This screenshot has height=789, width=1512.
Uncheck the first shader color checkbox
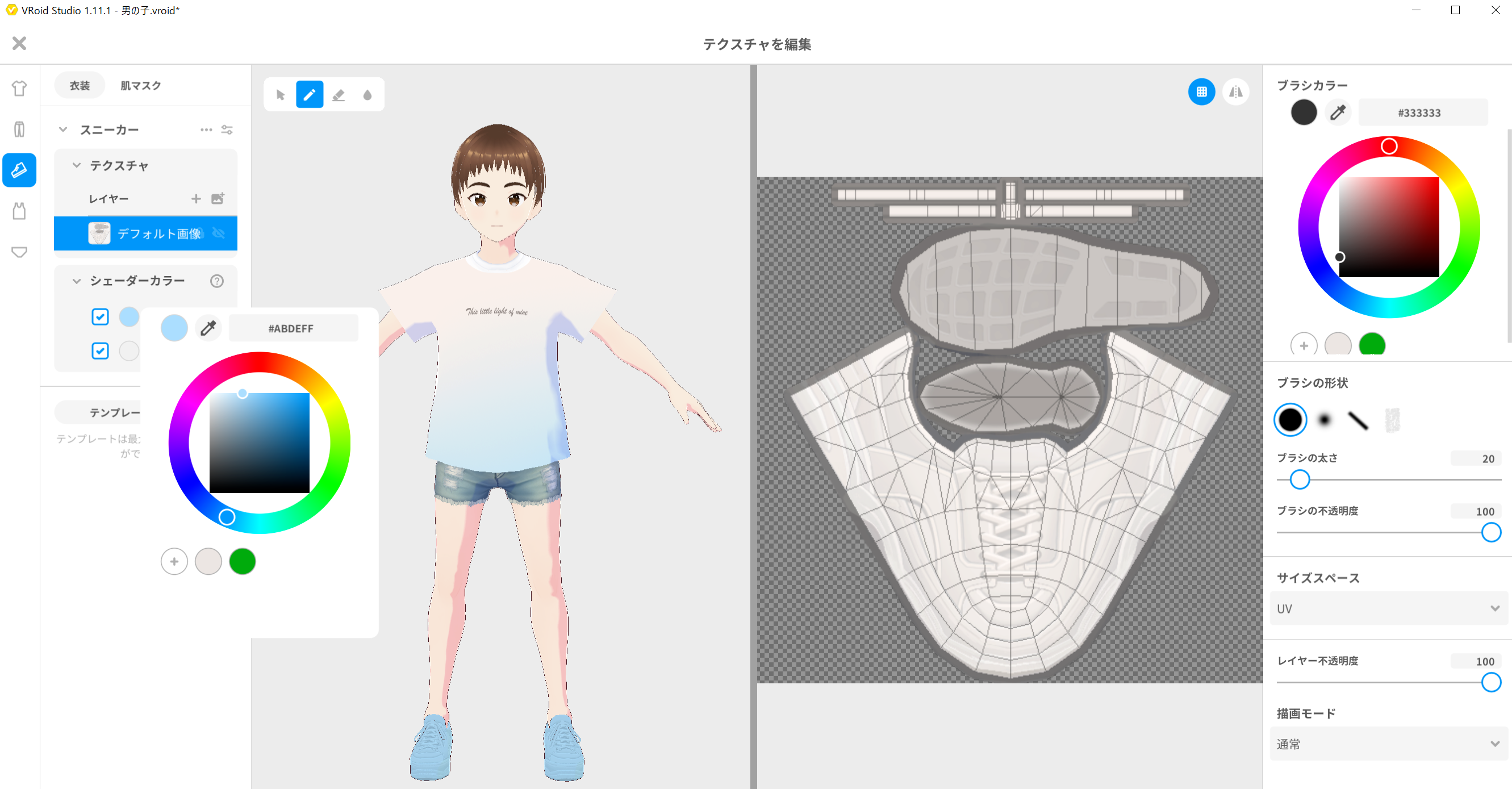coord(100,317)
